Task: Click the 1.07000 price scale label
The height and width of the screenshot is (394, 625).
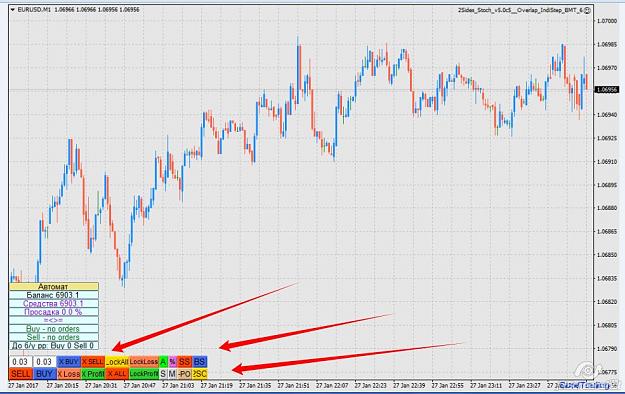Action: coord(607,21)
